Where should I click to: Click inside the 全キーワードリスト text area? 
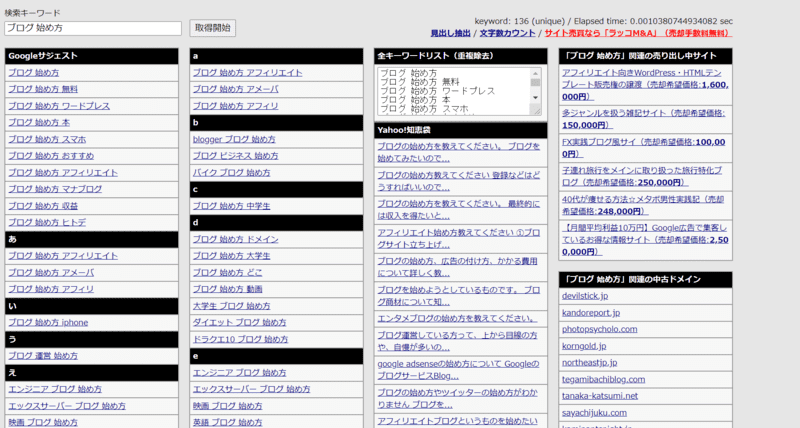(454, 91)
